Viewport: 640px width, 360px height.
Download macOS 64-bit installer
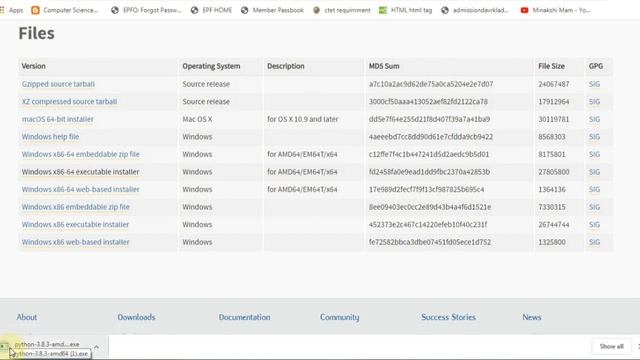click(x=58, y=119)
